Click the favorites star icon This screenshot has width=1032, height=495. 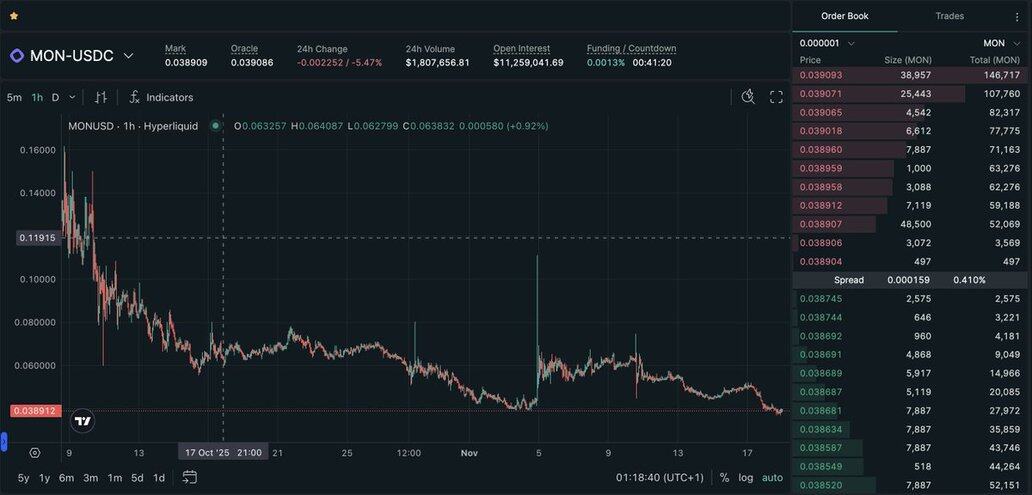(14, 16)
